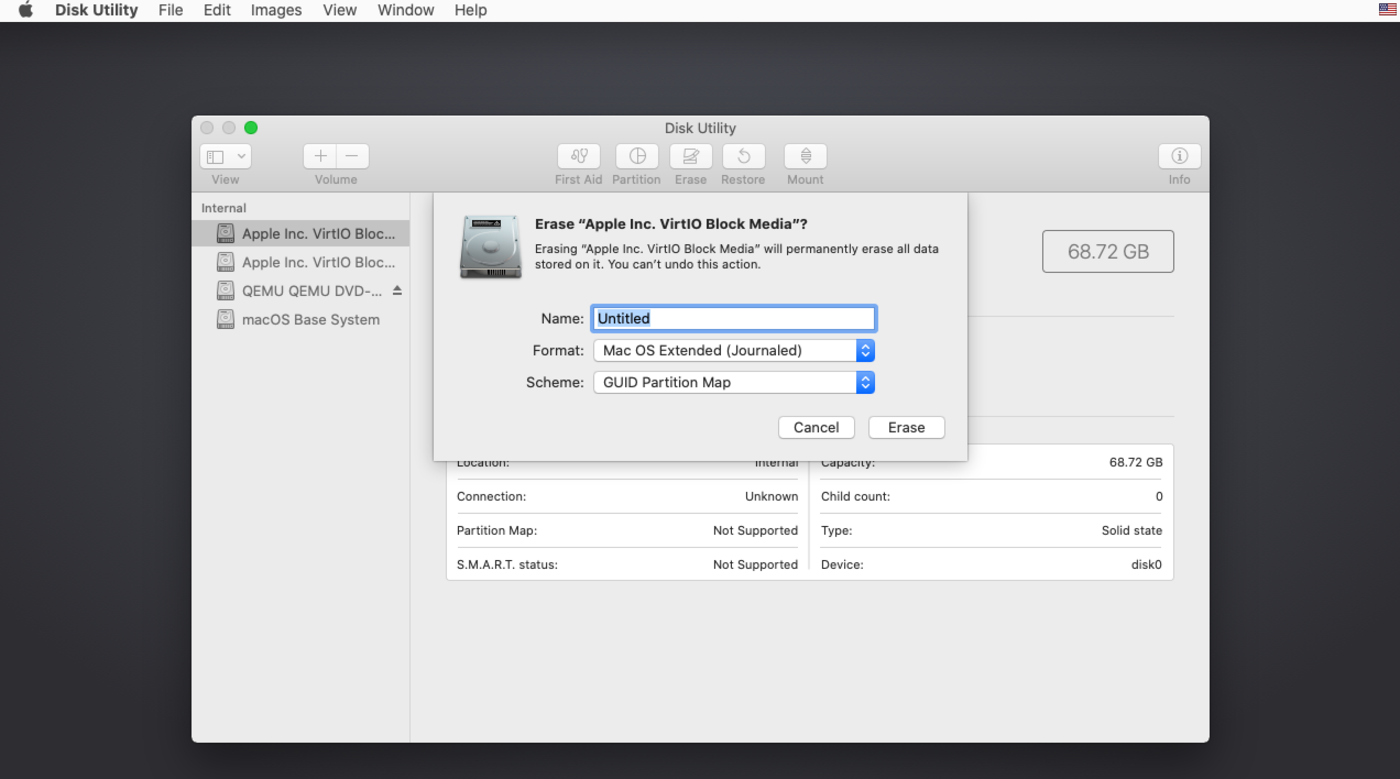Click the Mount icon in the toolbar
This screenshot has width=1400, height=779.
point(805,158)
